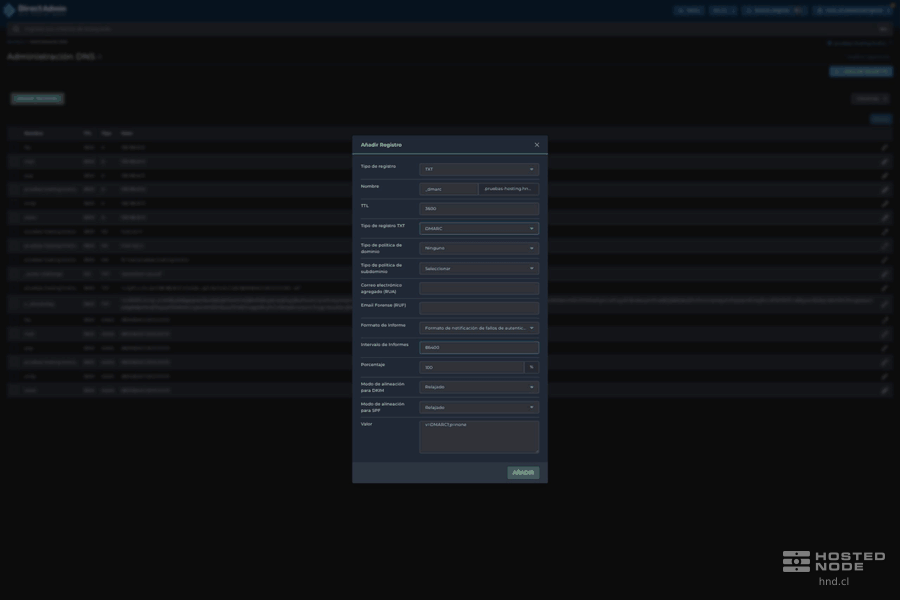The height and width of the screenshot is (600, 900).
Task: Focus the Email Forense (RUF) field
Action: (x=479, y=308)
